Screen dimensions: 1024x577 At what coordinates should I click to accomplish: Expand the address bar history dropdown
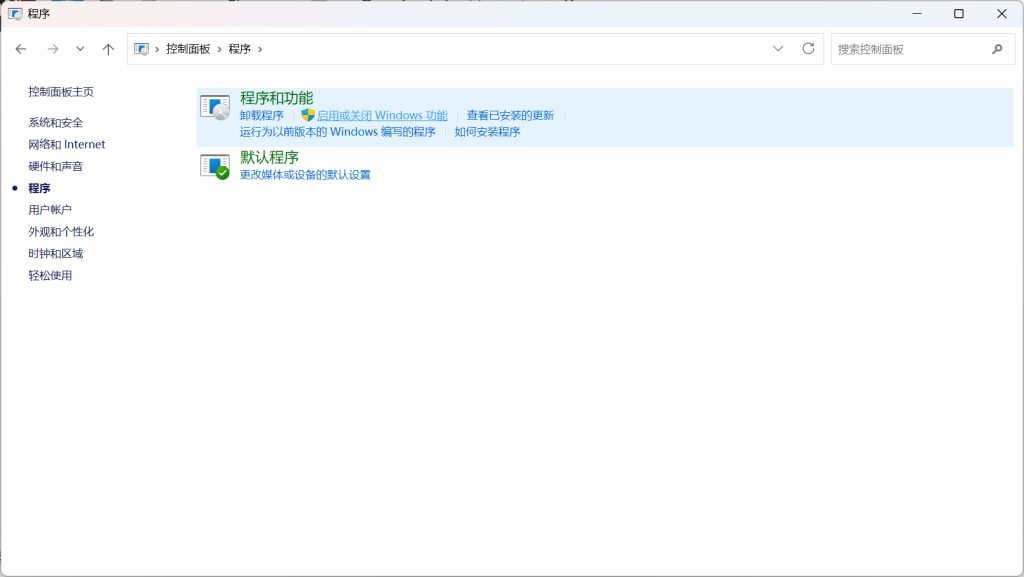[778, 49]
